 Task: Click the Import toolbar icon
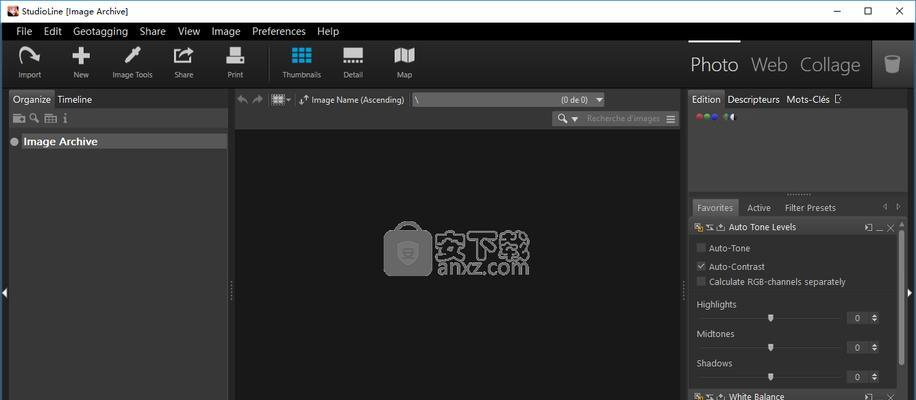click(29, 57)
